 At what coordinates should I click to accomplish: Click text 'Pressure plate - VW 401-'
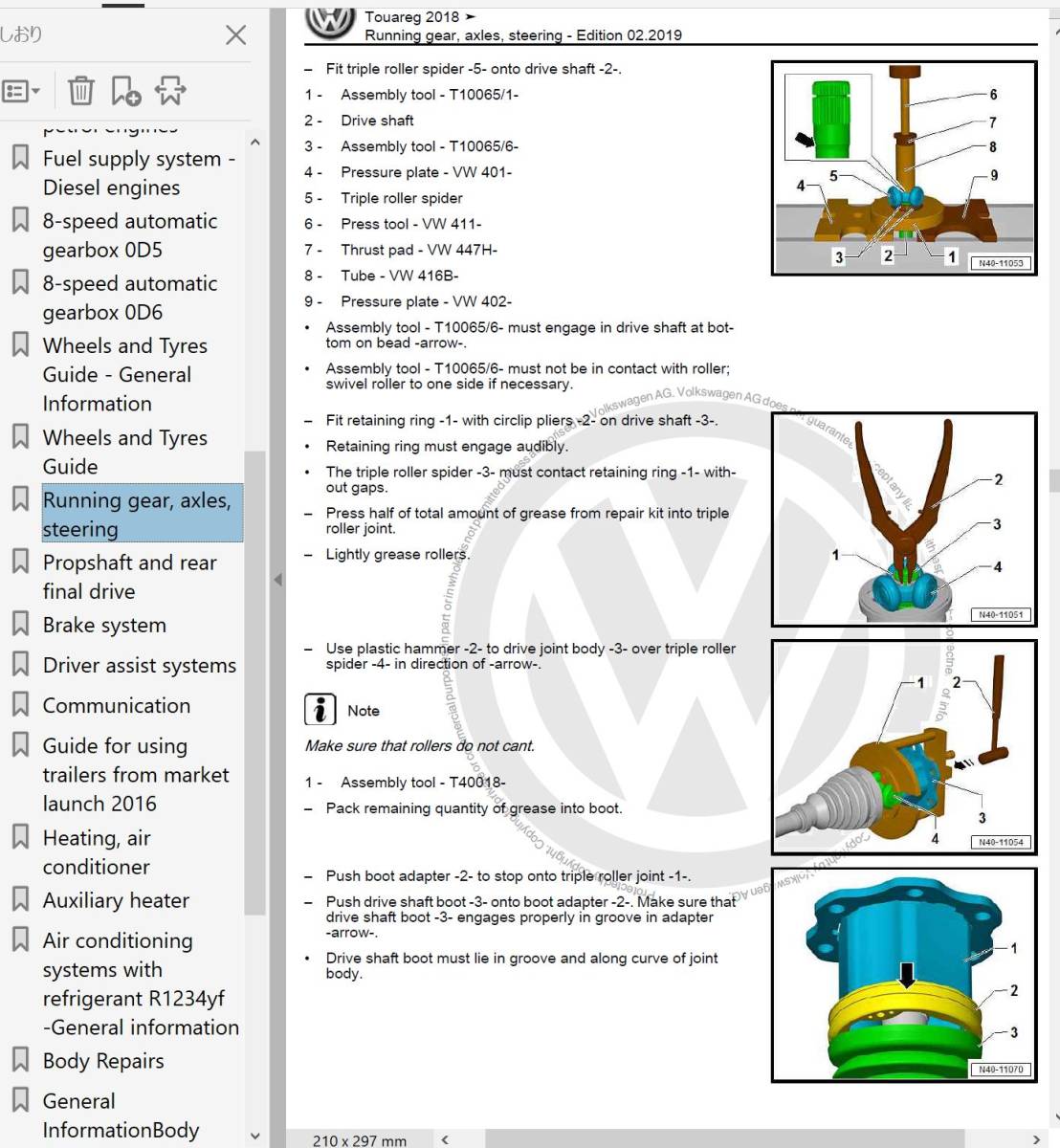tap(426, 172)
